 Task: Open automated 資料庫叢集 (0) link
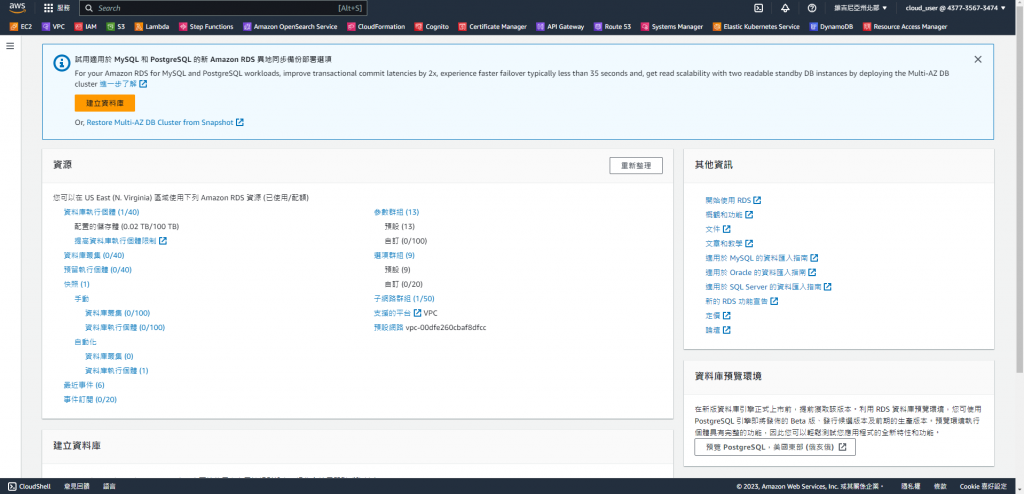109,355
